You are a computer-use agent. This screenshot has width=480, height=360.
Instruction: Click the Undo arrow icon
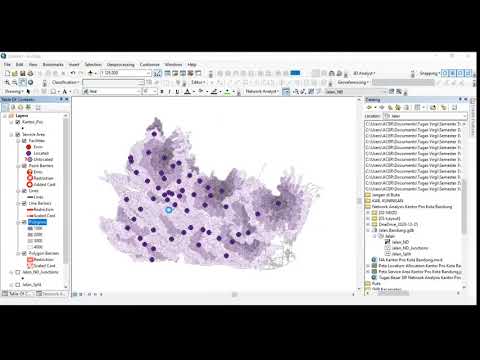coord(73,73)
